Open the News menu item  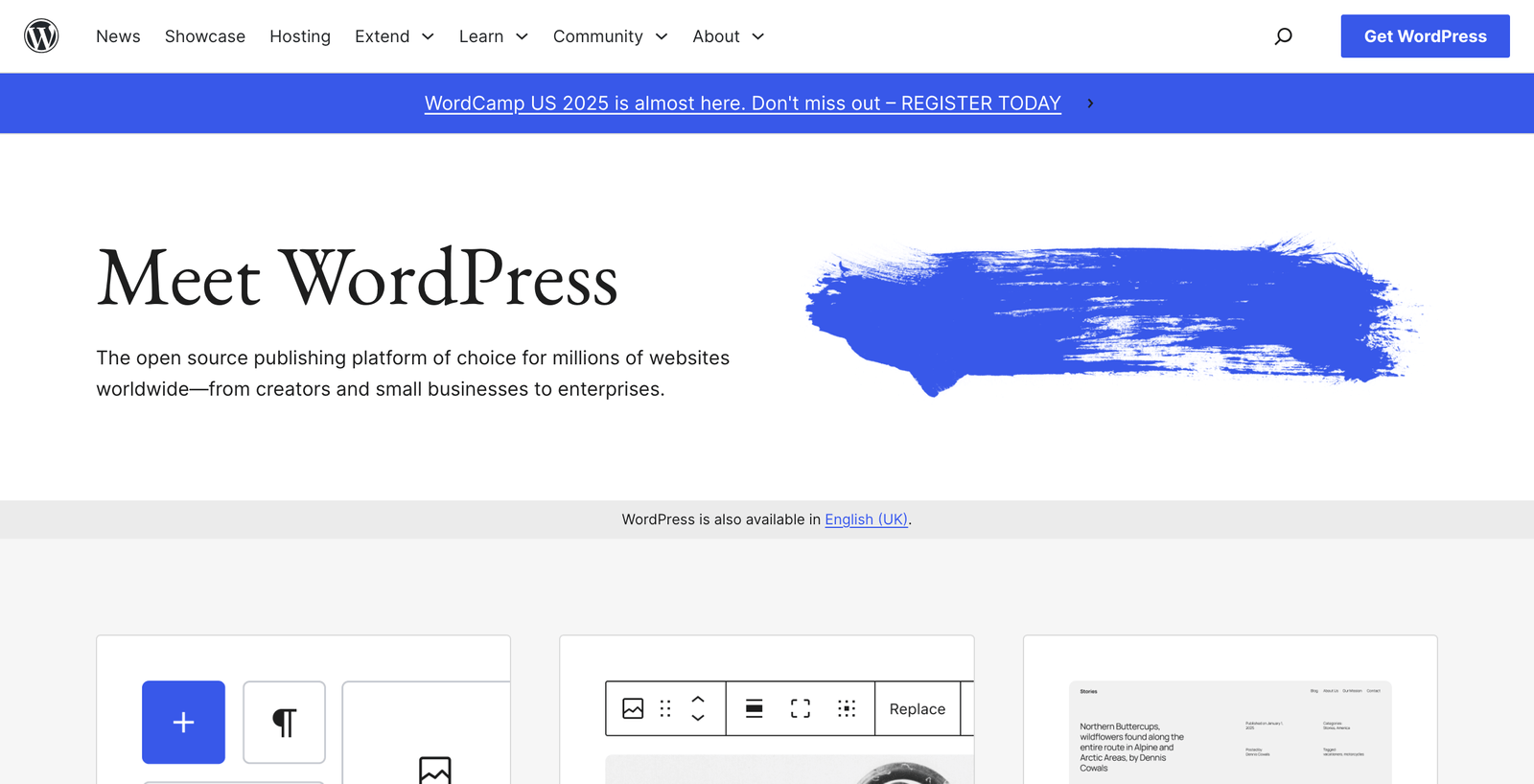coord(118,36)
